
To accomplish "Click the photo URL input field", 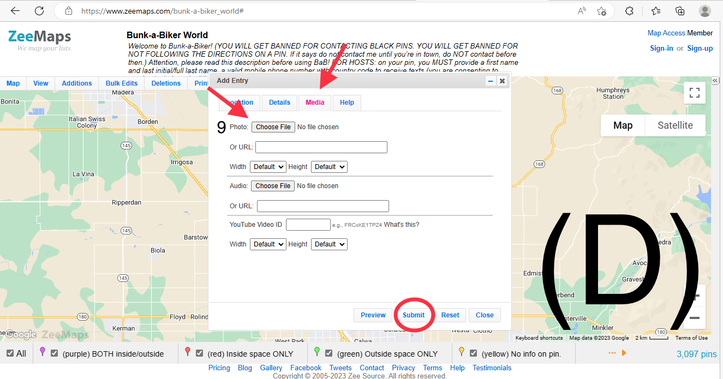I will (321, 147).
